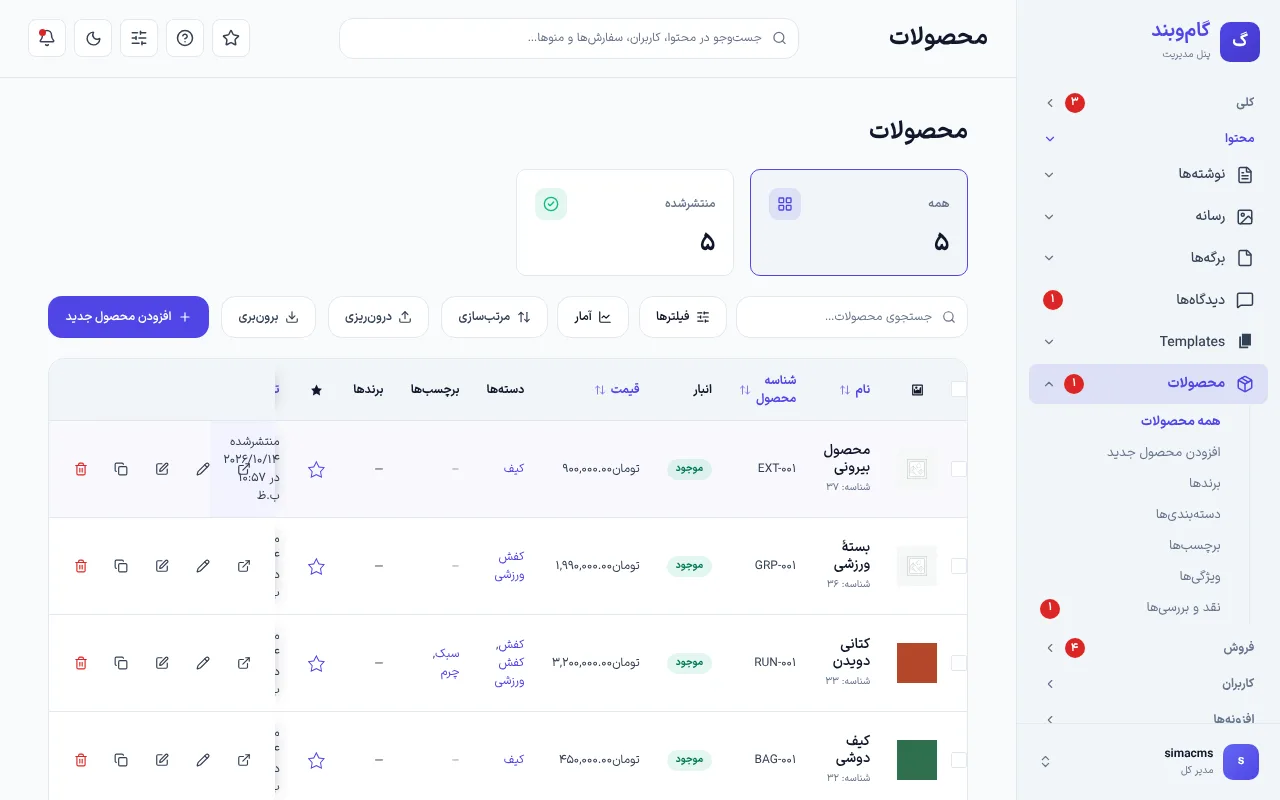The width and height of the screenshot is (1280, 800).
Task: Toggle the select-all products checkbox
Action: (x=959, y=389)
